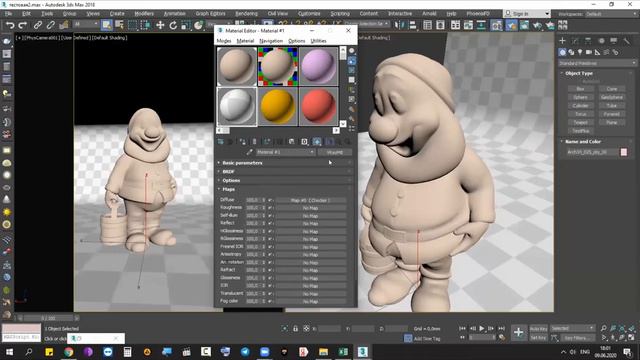Toggle the Fresnel IOR map checkbox

pos(270,247)
